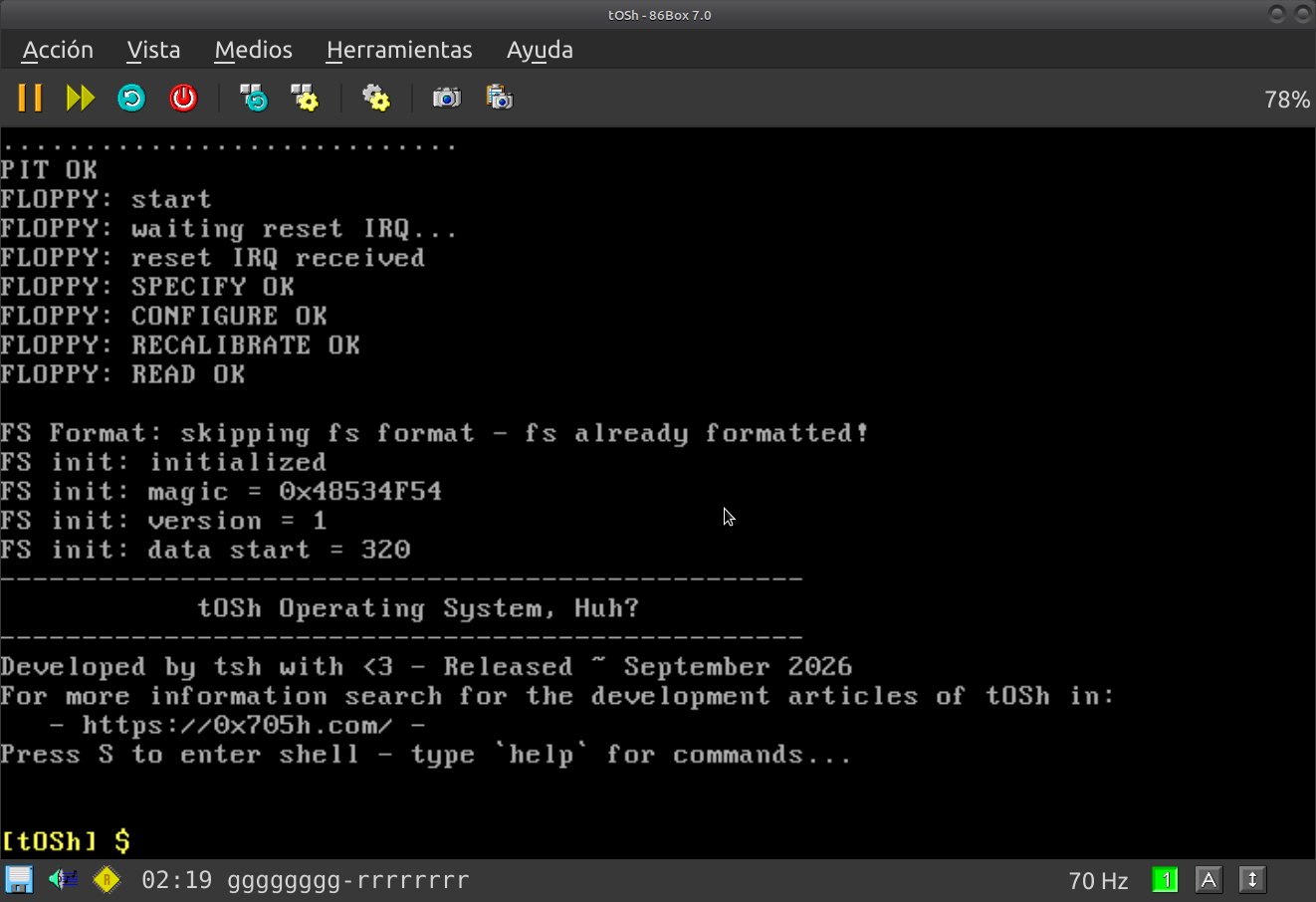Click the keyboard icon with yellow gear
The width and height of the screenshot is (1316, 902).
(305, 98)
